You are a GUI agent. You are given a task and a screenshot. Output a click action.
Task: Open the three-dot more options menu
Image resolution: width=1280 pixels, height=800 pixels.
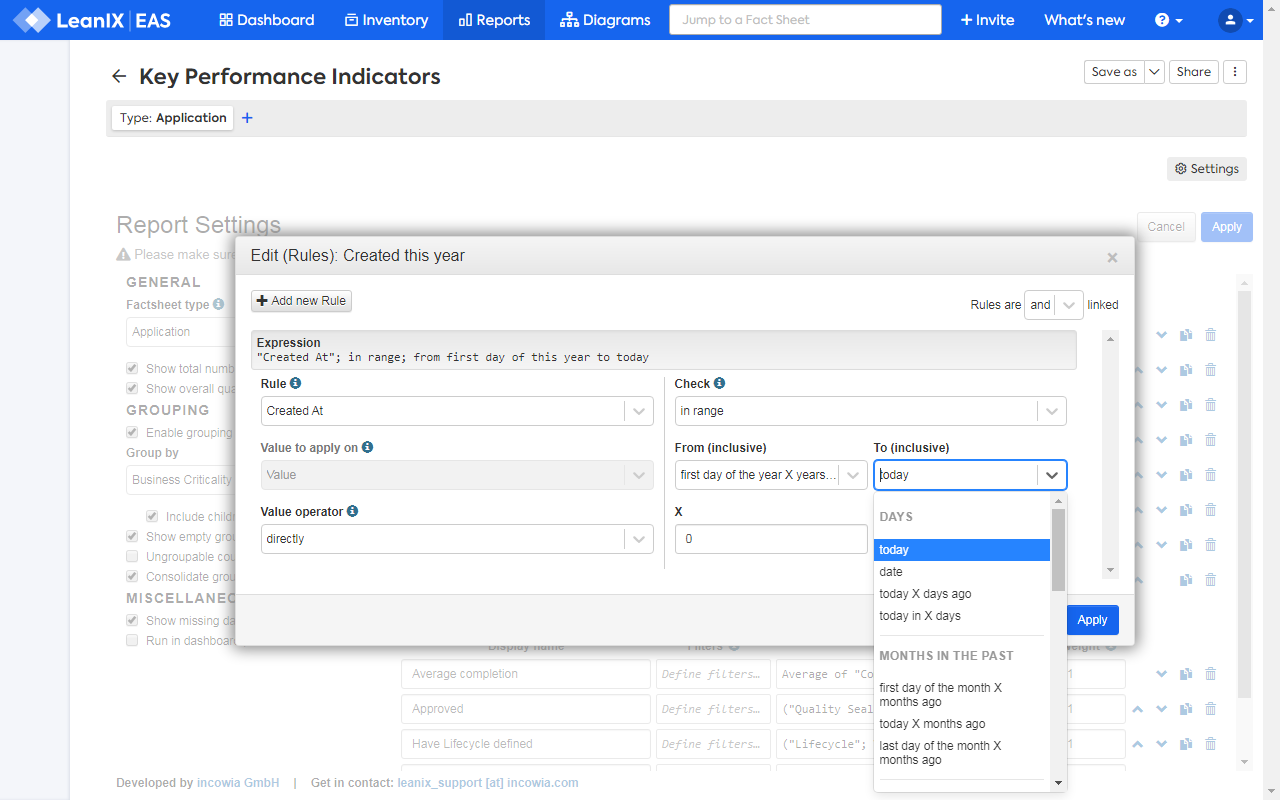click(x=1236, y=72)
